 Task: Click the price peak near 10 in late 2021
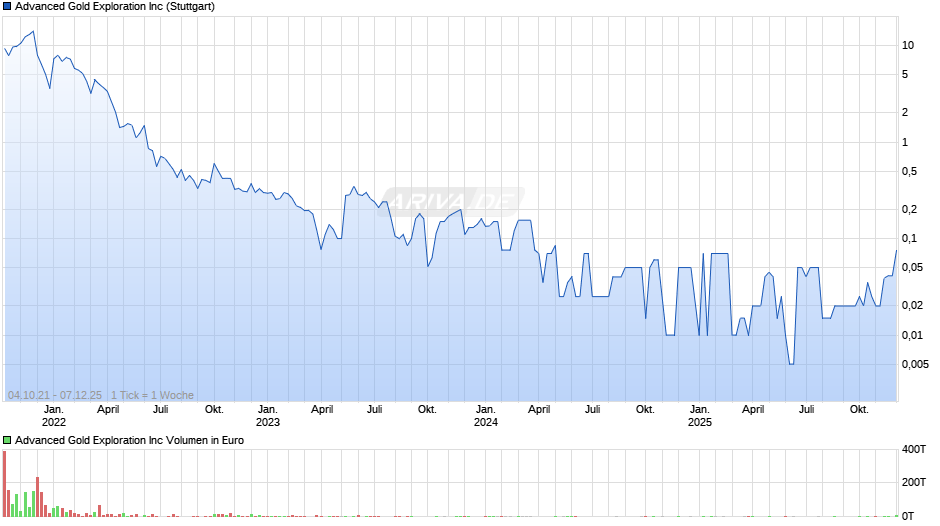(33, 31)
